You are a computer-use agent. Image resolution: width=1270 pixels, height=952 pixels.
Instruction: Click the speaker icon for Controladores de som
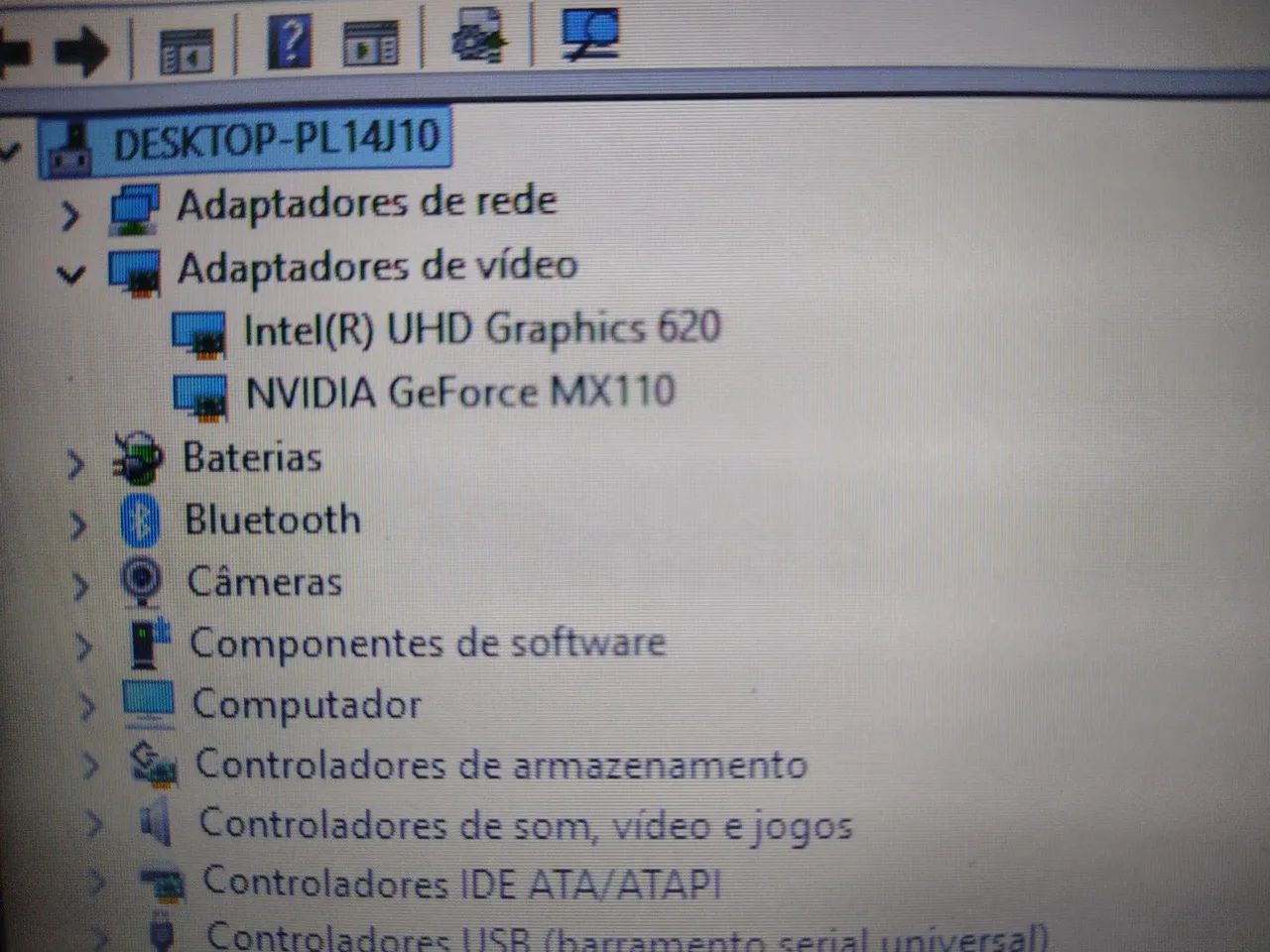tap(156, 823)
